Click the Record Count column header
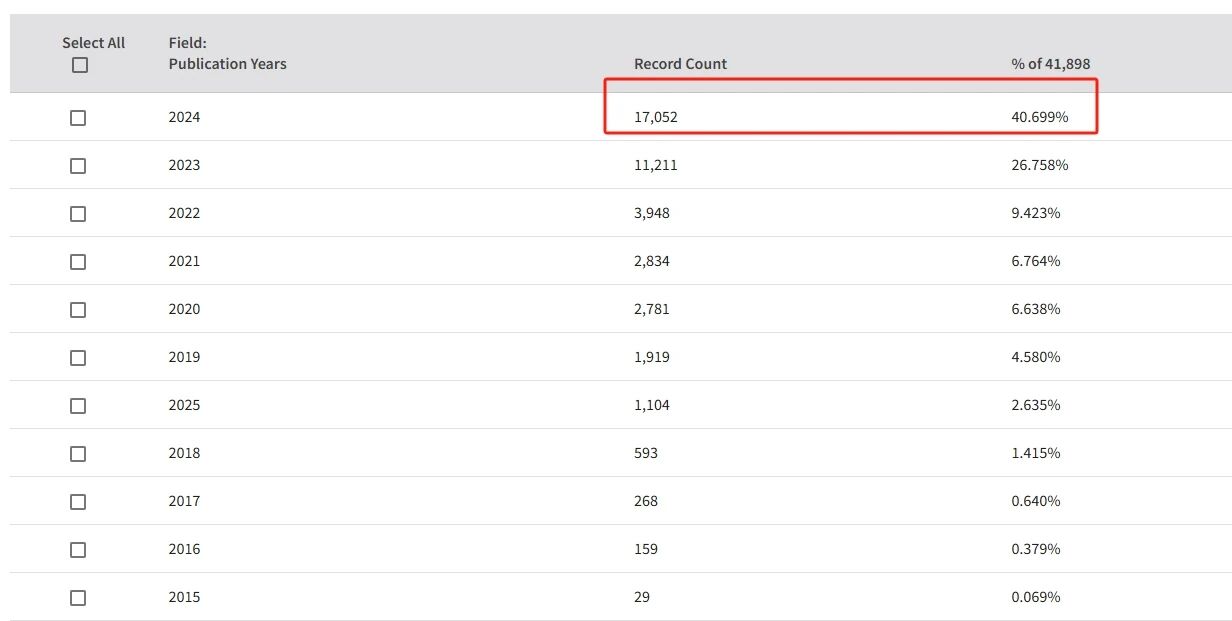1232x621 pixels. click(680, 64)
